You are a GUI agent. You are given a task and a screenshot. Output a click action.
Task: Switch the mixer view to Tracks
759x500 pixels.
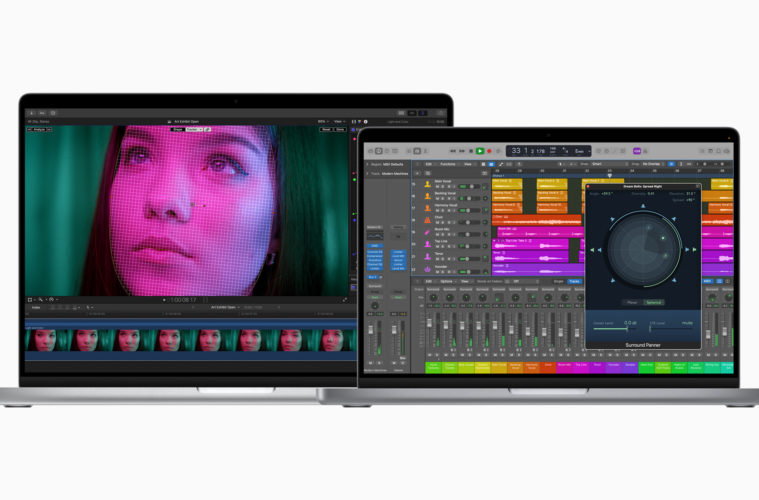click(574, 282)
